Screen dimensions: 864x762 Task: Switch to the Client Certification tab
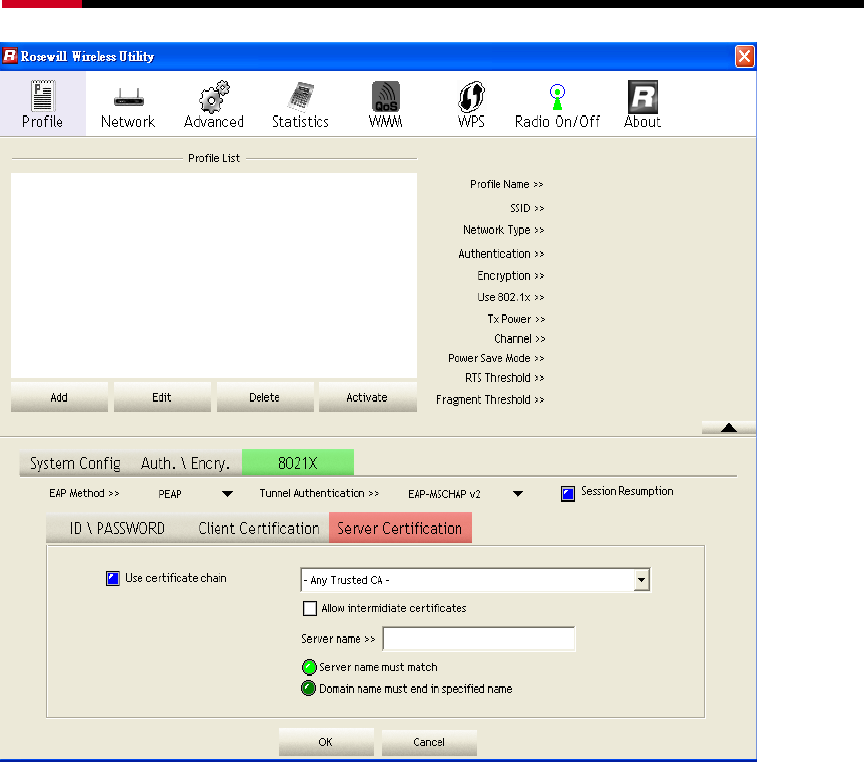(259, 528)
